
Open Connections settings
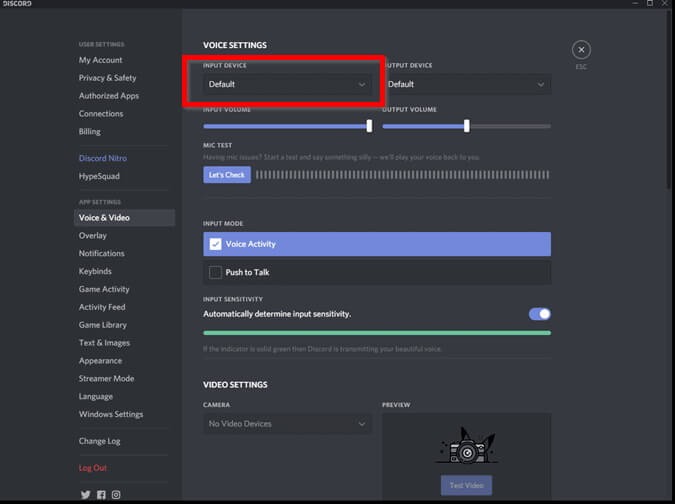(101, 114)
